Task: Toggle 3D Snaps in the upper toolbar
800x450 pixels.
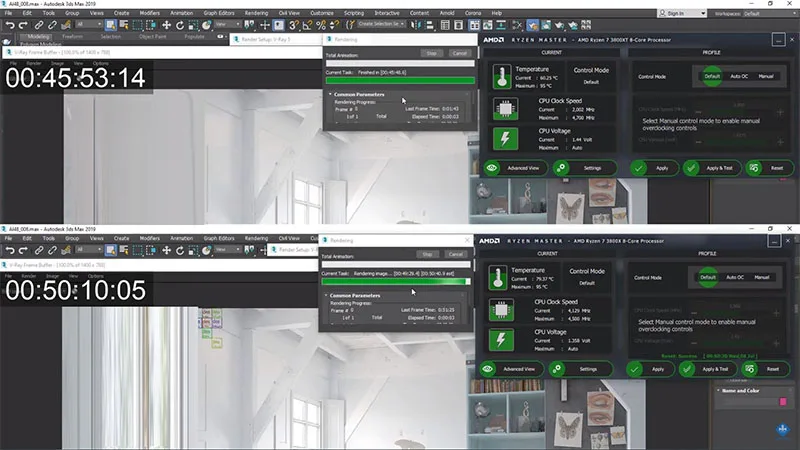Action: [x=294, y=24]
